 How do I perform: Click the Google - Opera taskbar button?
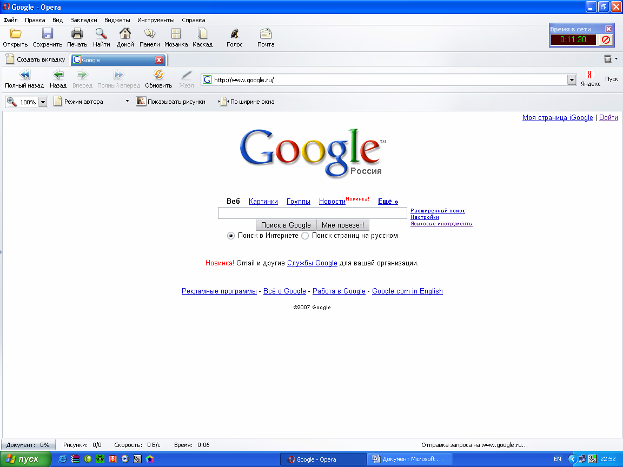tap(322, 459)
